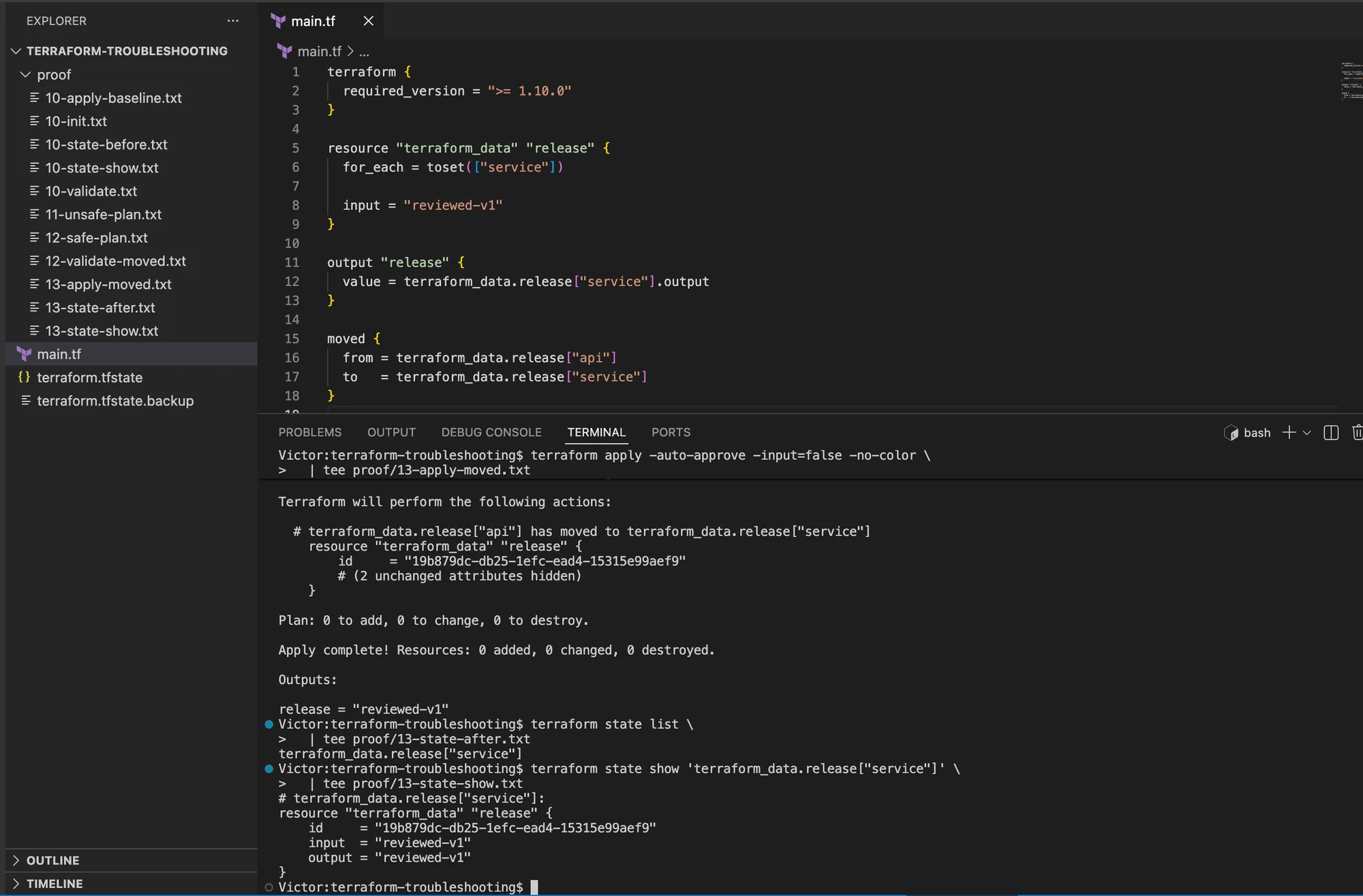The height and width of the screenshot is (896, 1363).
Task: Switch to PORTS panel tab
Action: 671,433
